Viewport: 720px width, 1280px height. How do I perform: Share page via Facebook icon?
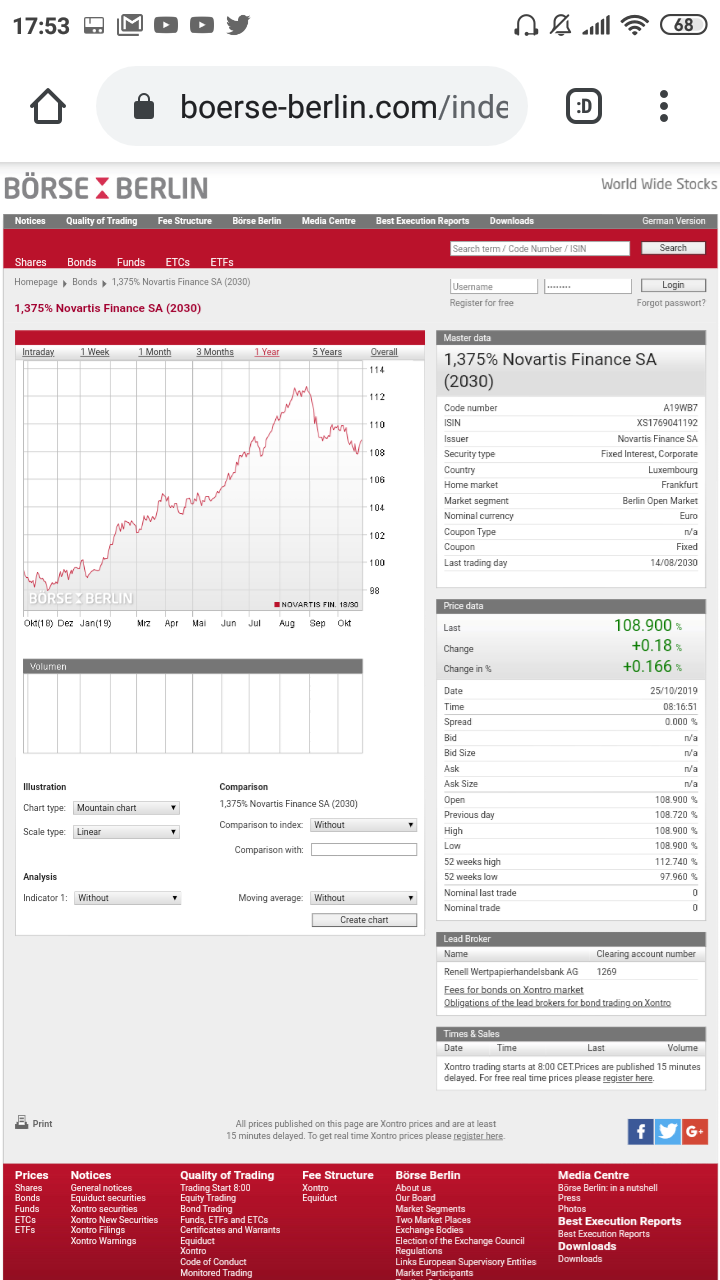(640, 1132)
